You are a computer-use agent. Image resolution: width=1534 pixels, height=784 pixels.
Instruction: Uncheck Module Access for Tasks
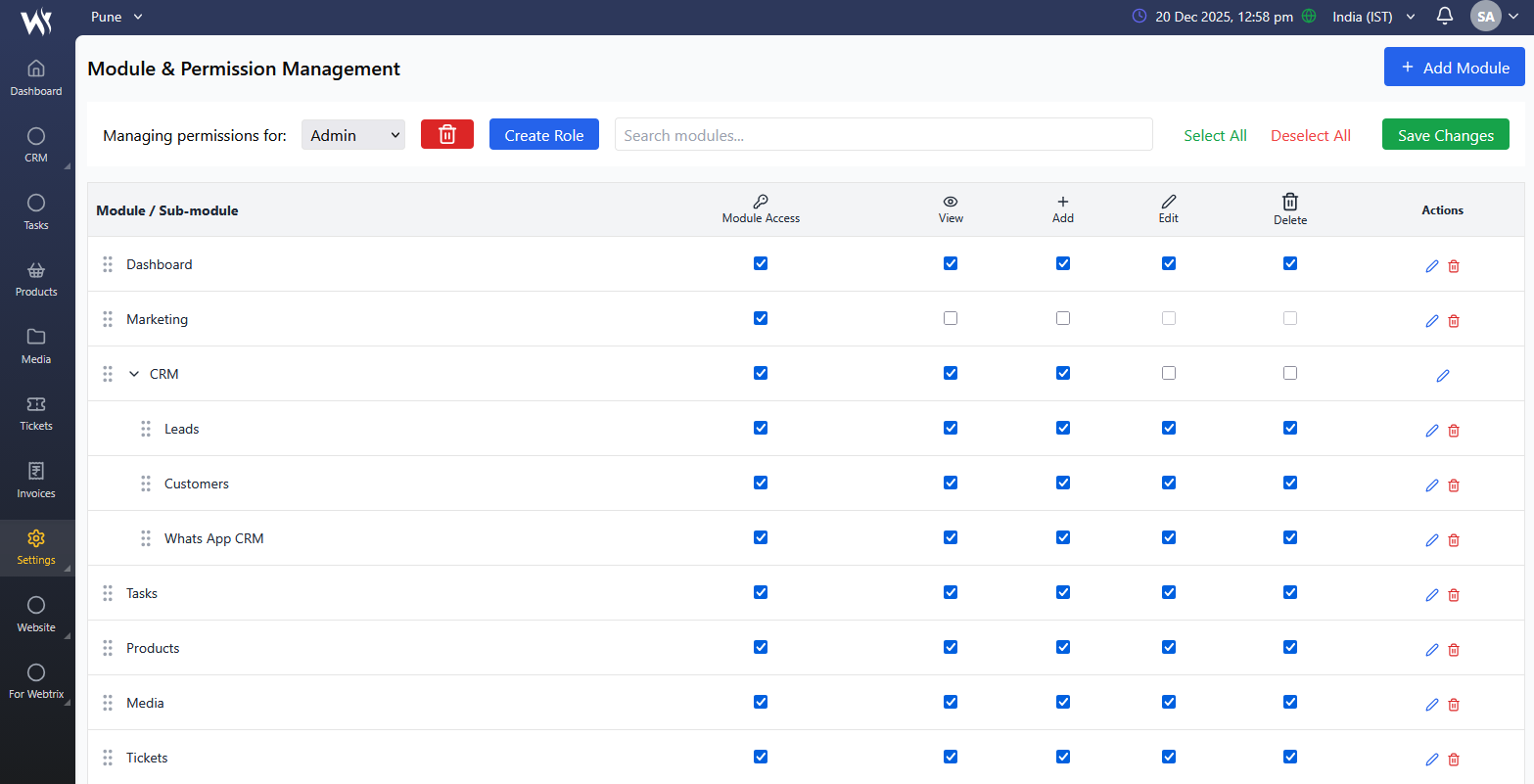(761, 592)
